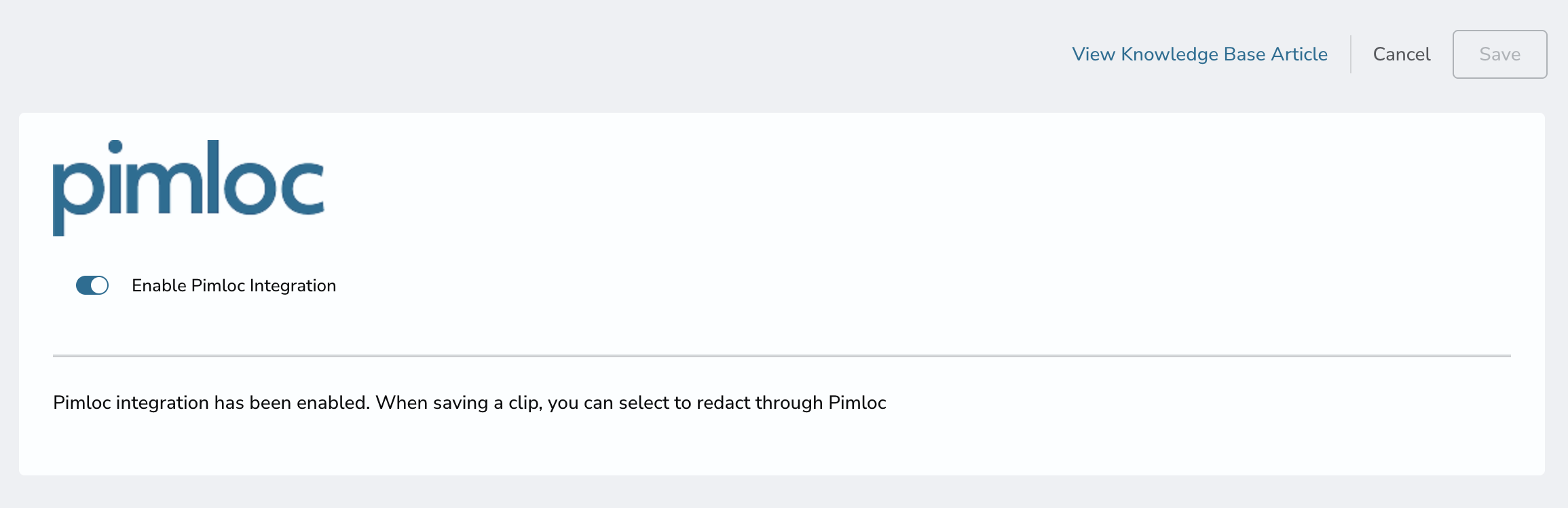Click the Save button
The width and height of the screenshot is (1568, 508).
[1499, 54]
